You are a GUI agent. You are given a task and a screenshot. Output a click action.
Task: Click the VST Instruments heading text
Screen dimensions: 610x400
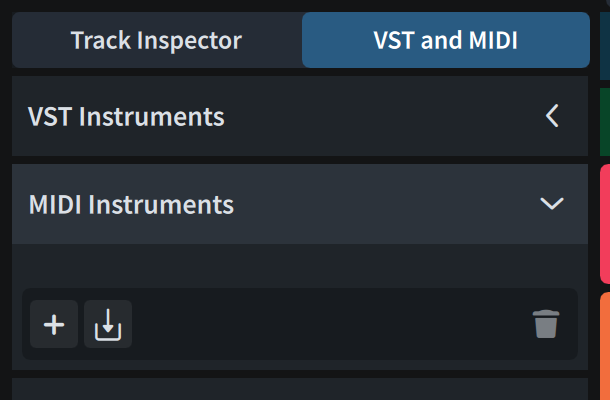coord(126,117)
